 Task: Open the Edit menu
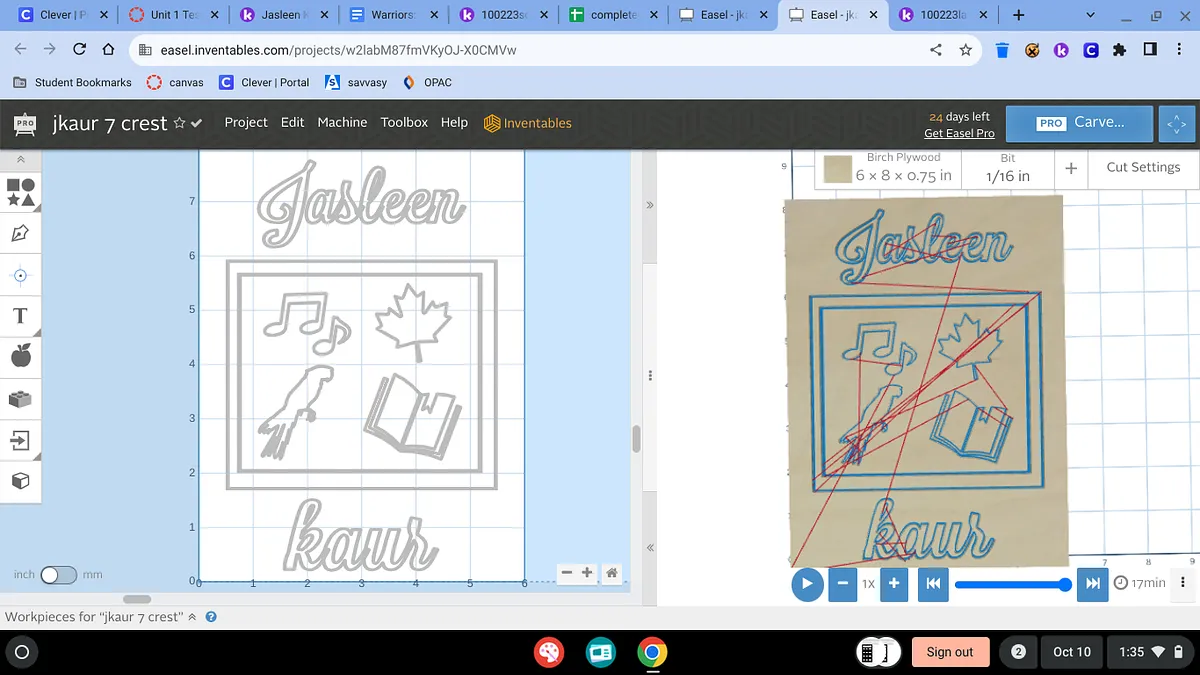tap(292, 122)
